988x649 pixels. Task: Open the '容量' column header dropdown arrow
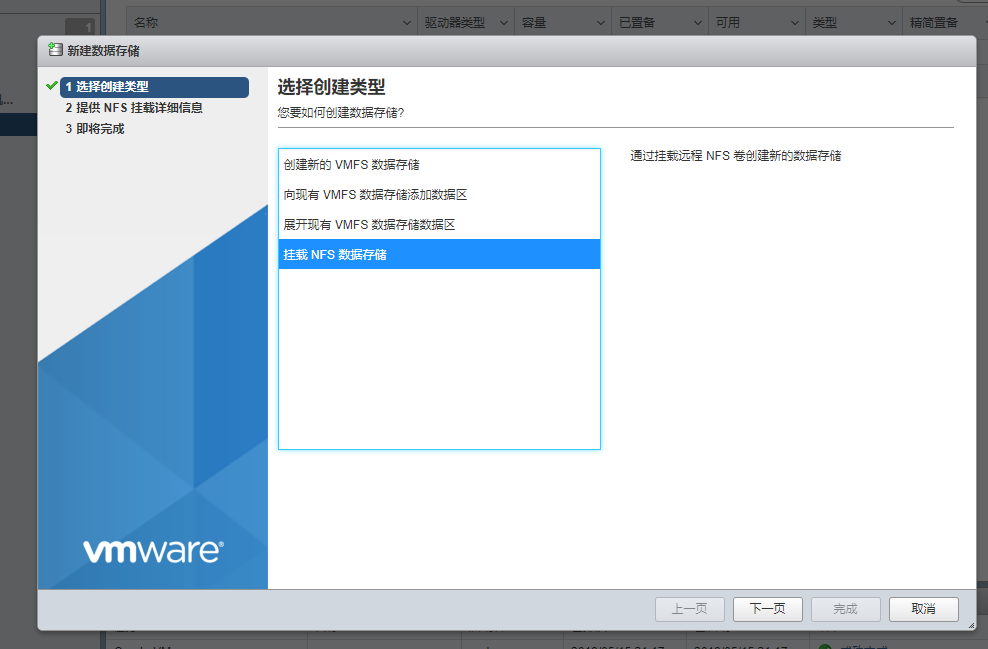600,22
